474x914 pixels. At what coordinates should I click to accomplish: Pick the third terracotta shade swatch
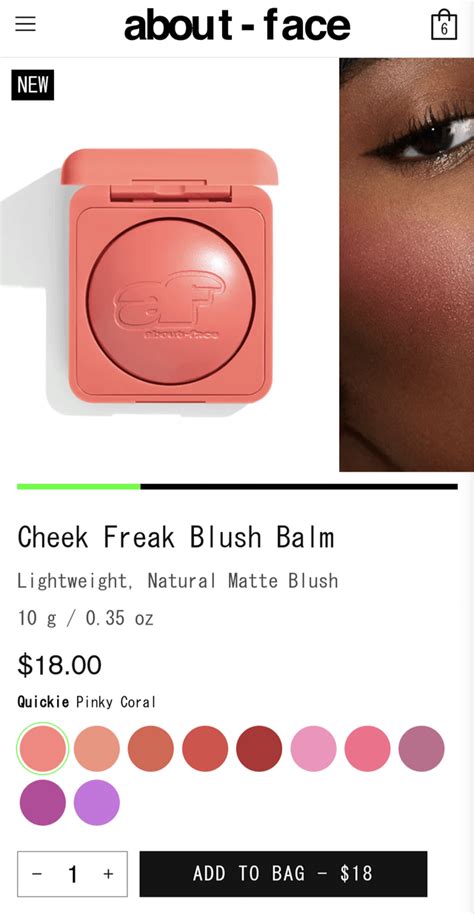(x=151, y=748)
